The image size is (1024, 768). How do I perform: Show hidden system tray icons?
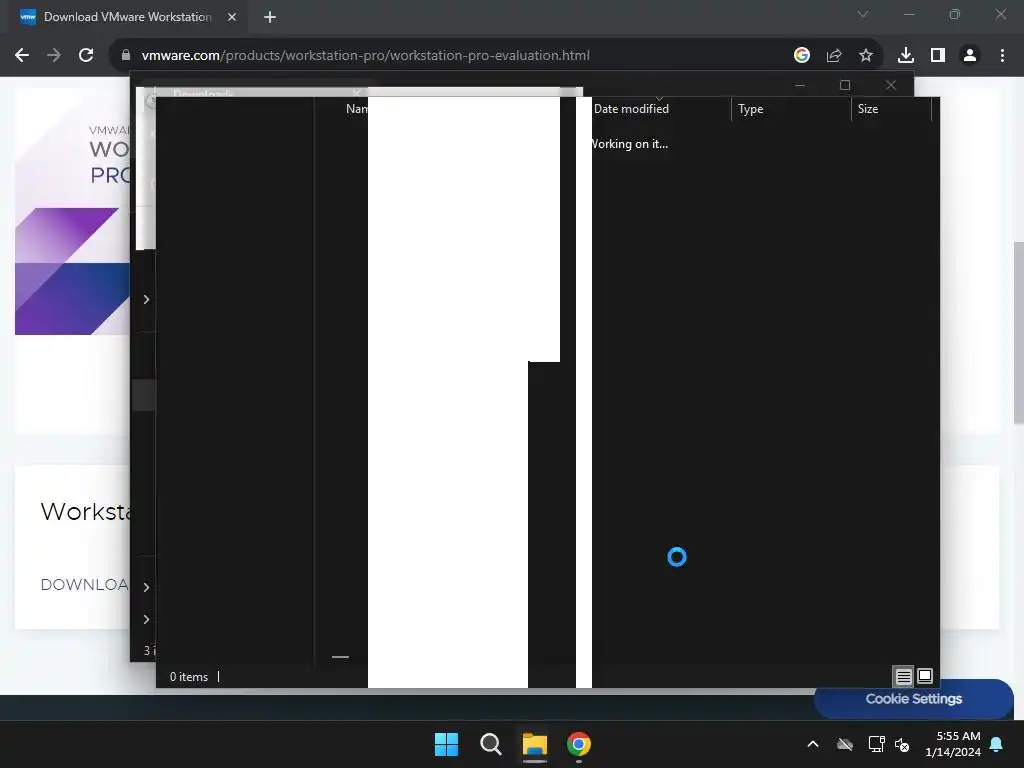pos(813,744)
